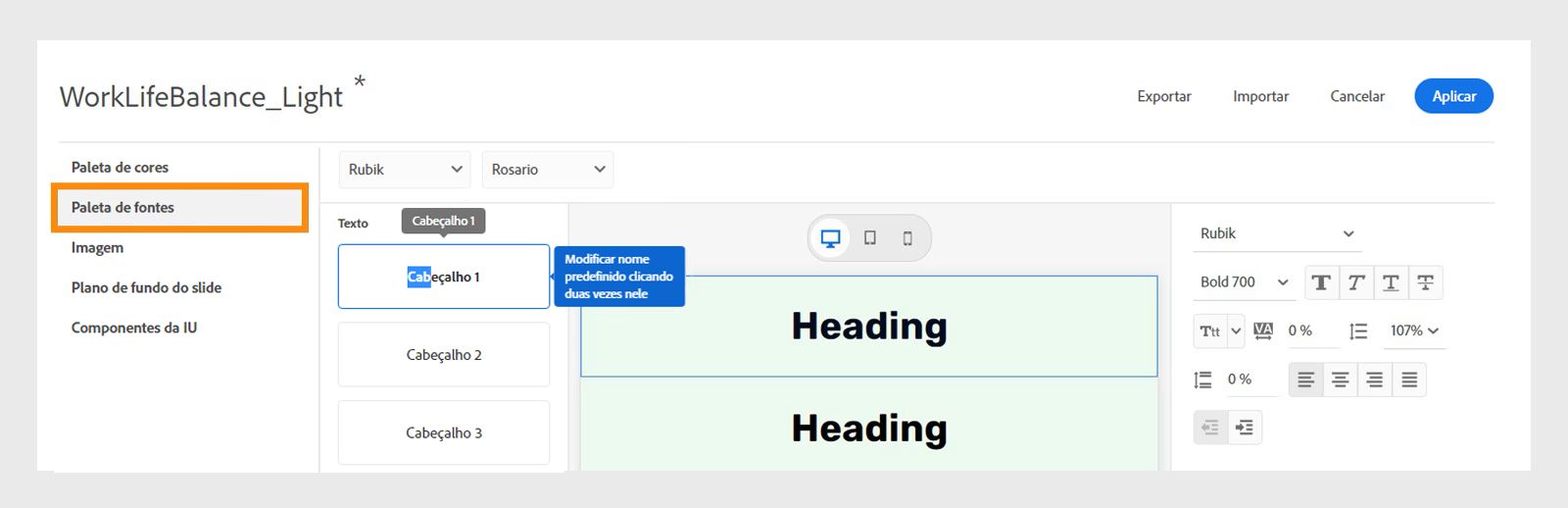Select desktop preview device icon
1568x508 pixels.
[x=830, y=238]
